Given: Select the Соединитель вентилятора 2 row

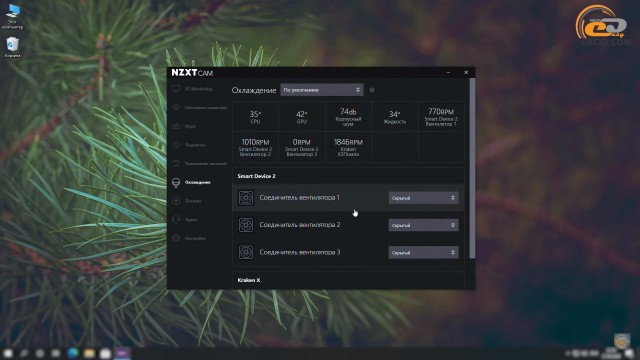Looking at the screenshot, I should tap(348, 225).
